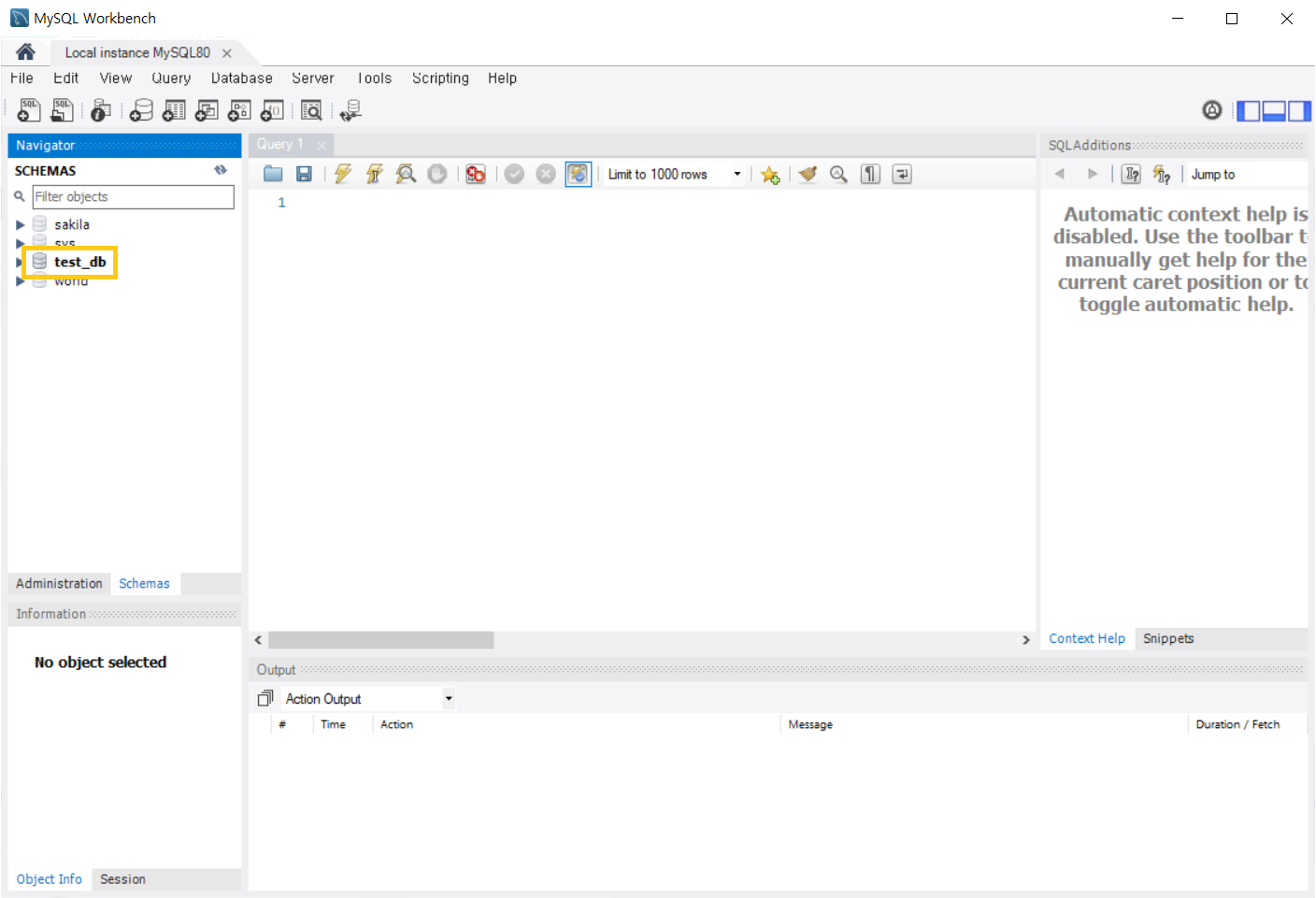
Task: Open the Server menu
Action: (x=312, y=78)
